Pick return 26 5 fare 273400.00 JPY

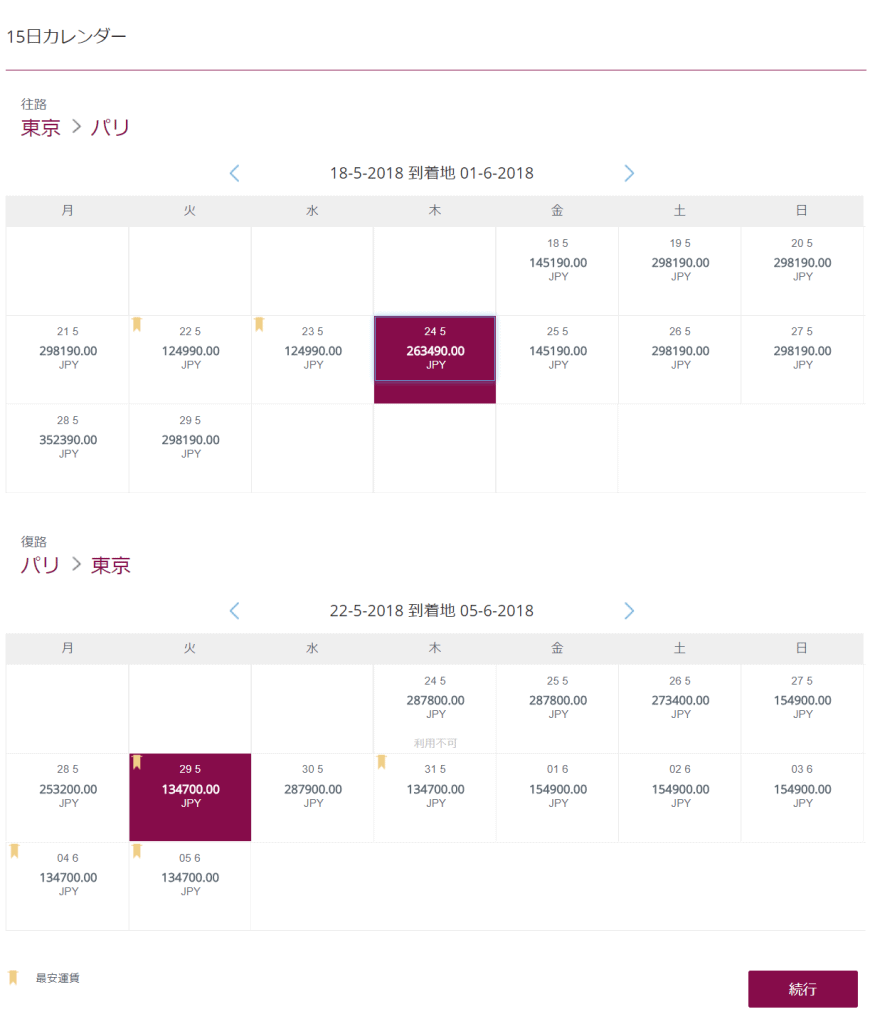point(680,709)
